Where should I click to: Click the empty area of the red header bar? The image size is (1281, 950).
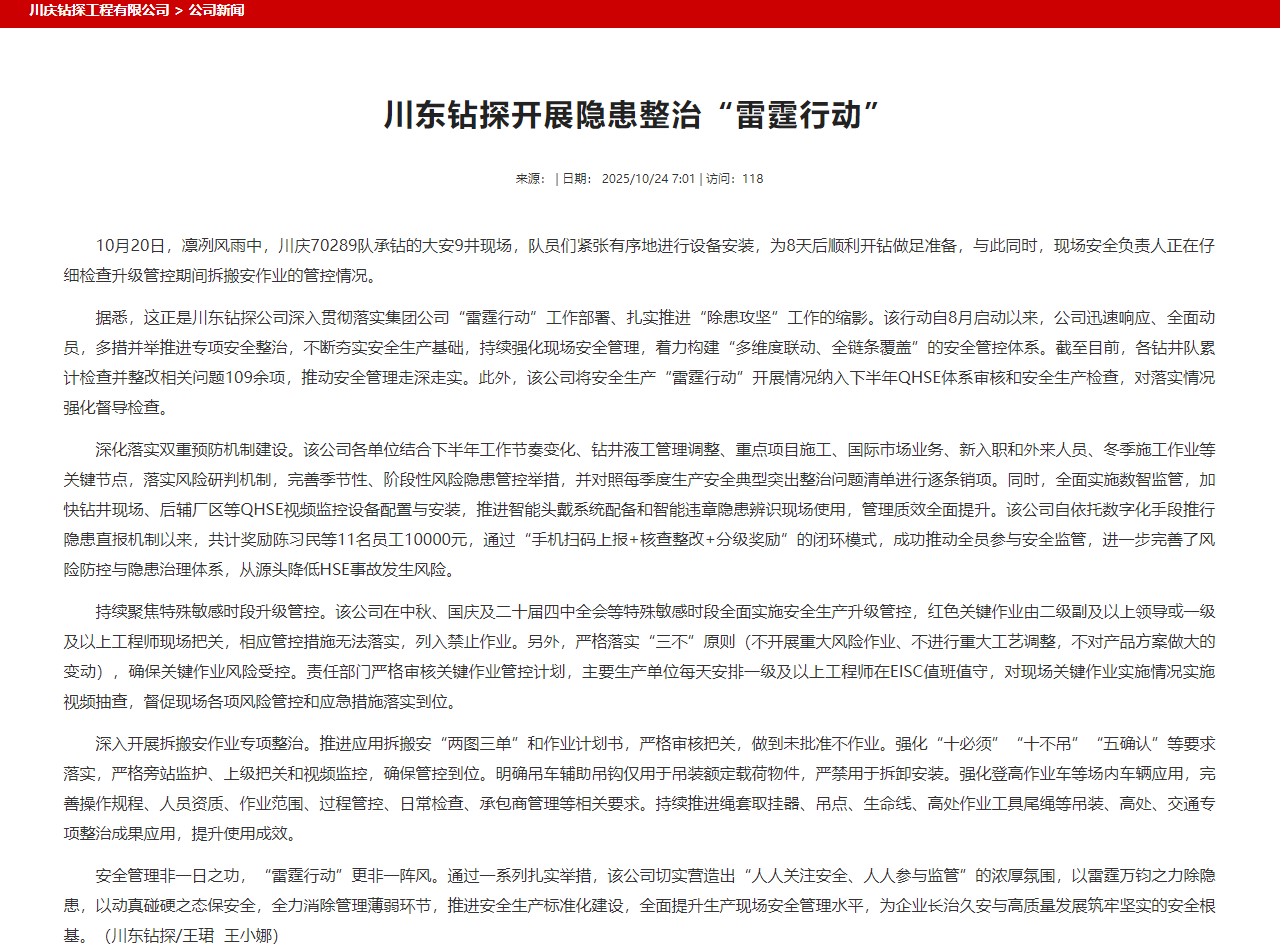[x=800, y=12]
